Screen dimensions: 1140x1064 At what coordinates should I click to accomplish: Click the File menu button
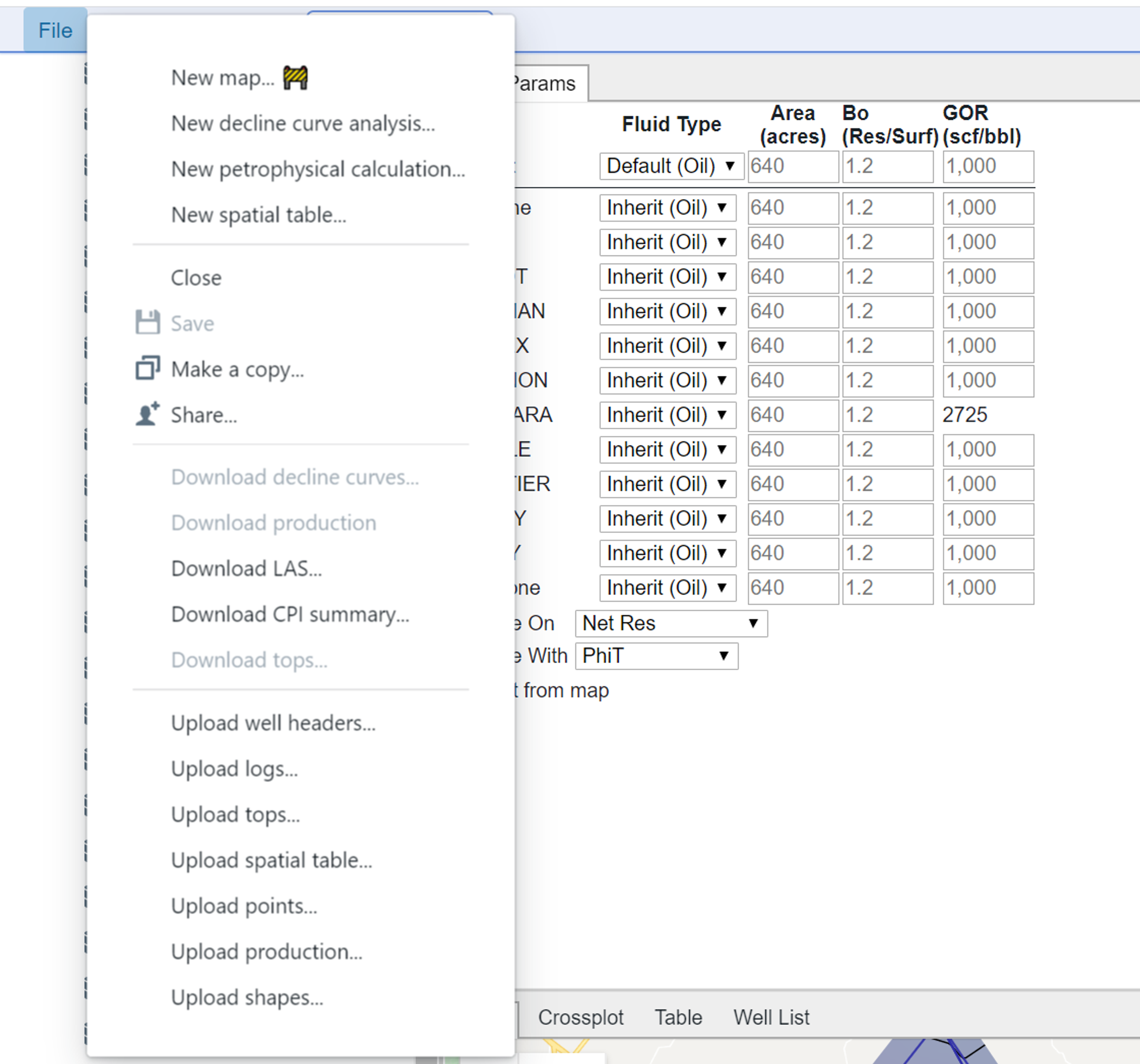55,30
